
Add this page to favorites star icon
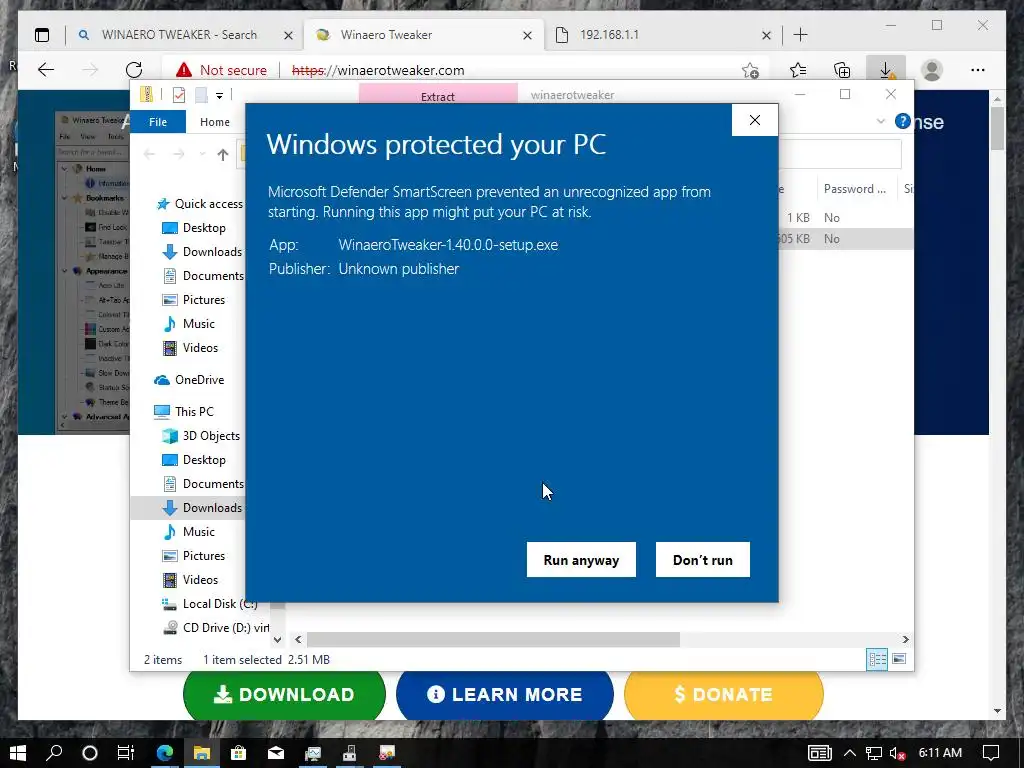[750, 70]
